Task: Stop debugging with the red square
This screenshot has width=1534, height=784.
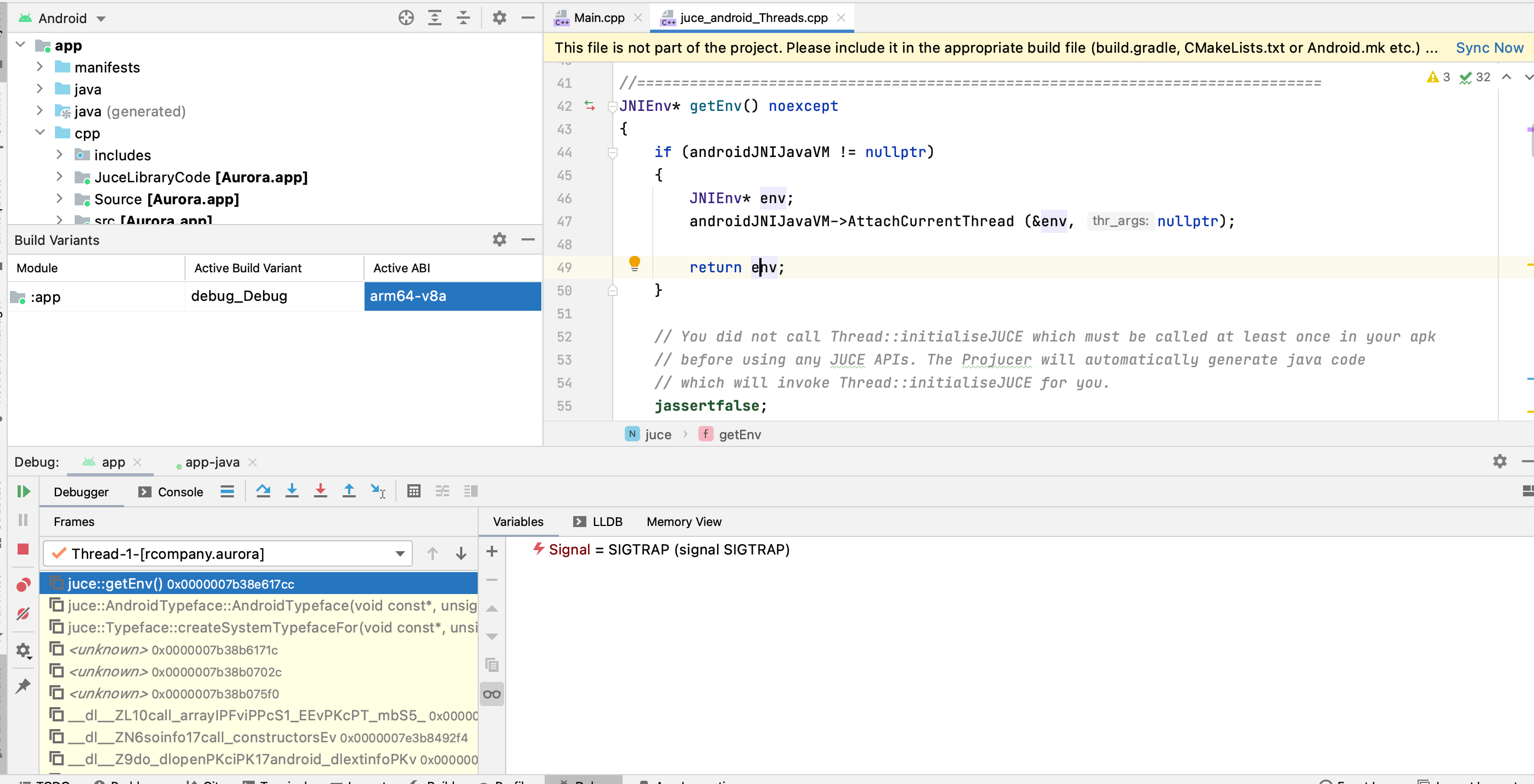Action: click(x=23, y=549)
